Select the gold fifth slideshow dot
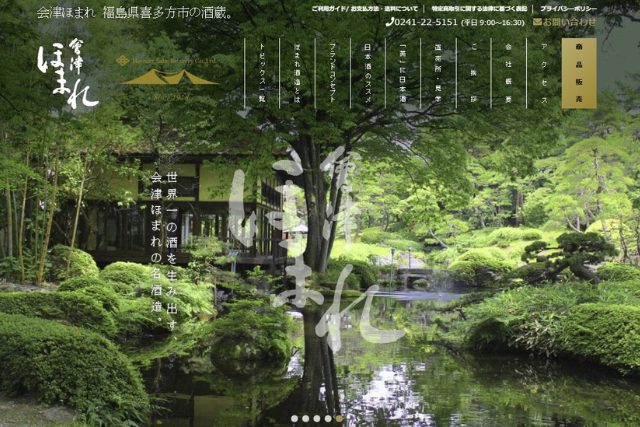640x427 pixels. point(339,418)
